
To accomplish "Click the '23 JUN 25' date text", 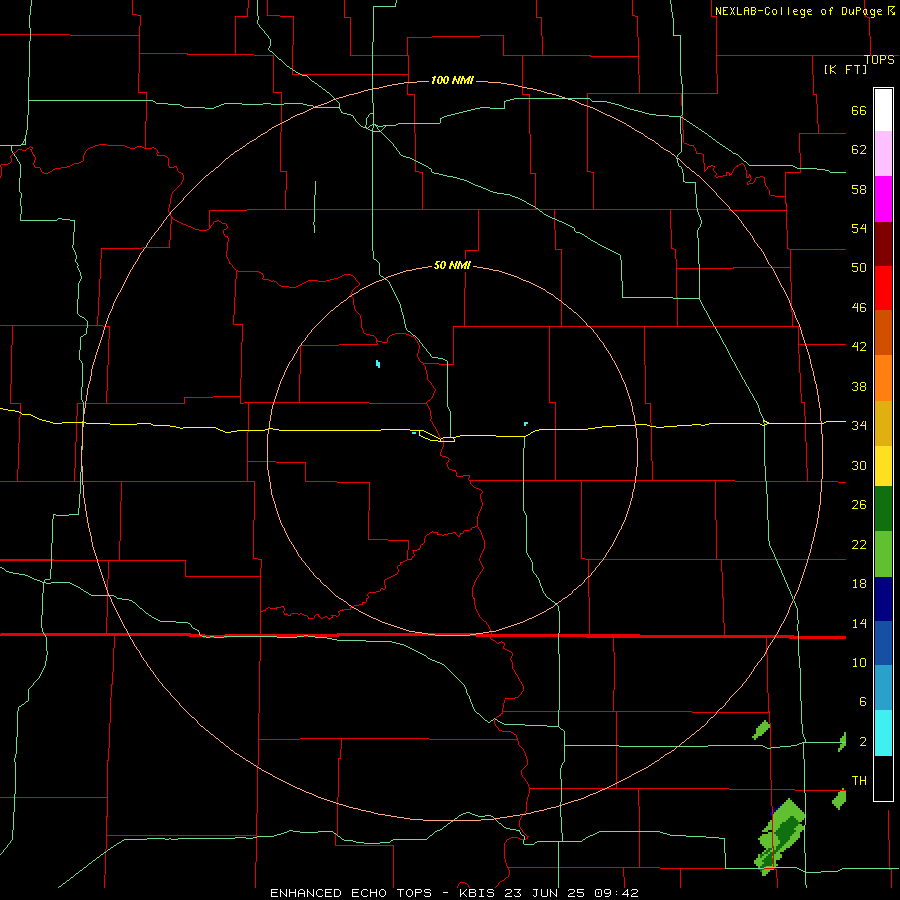I will point(546,893).
